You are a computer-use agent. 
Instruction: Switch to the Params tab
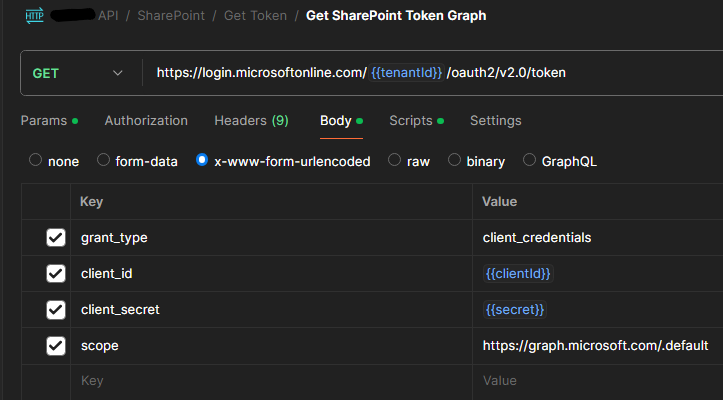(43, 121)
